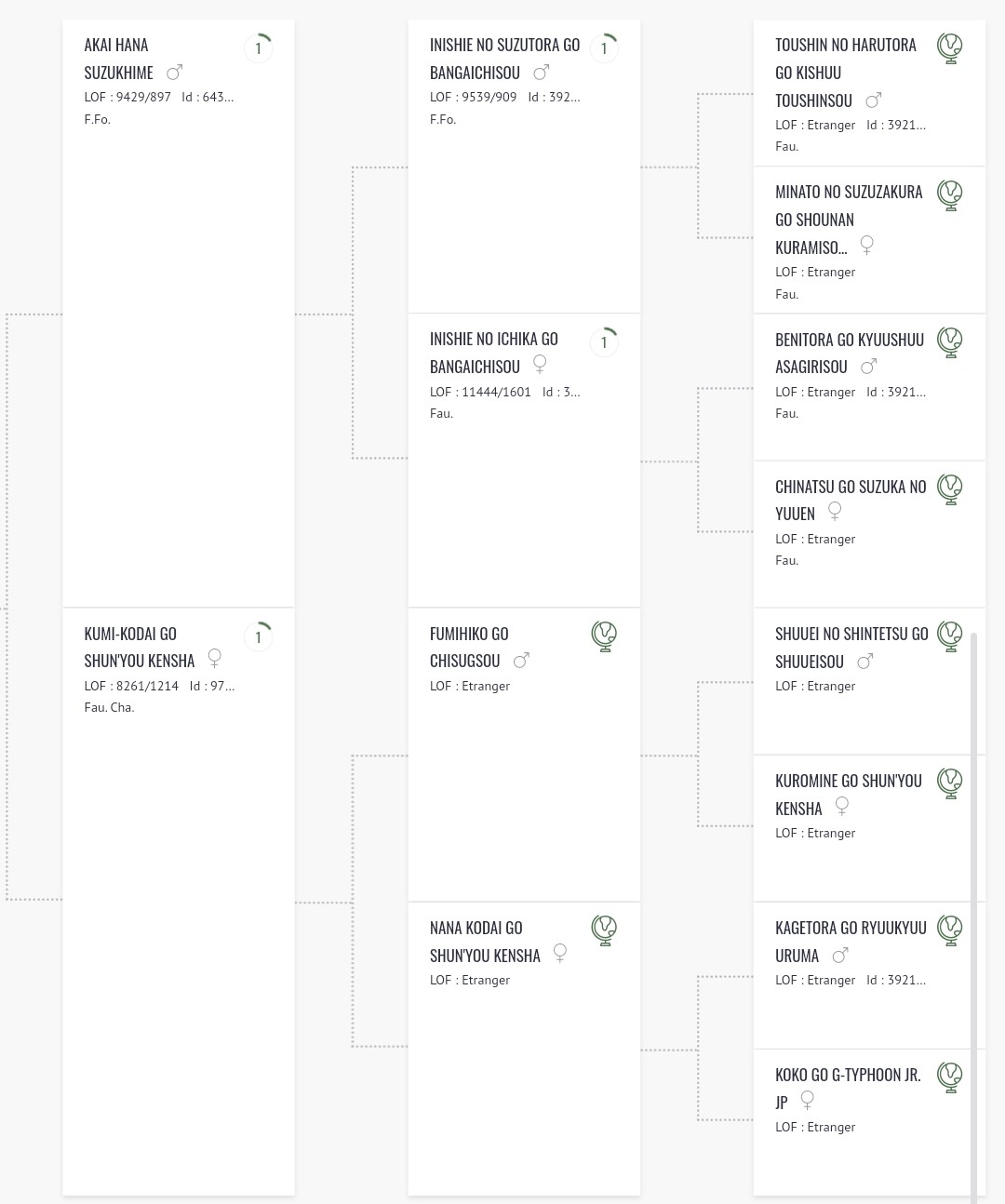
Task: Click globe icon on TOUSHIN NO HARUTORA card
Action: coord(949,47)
